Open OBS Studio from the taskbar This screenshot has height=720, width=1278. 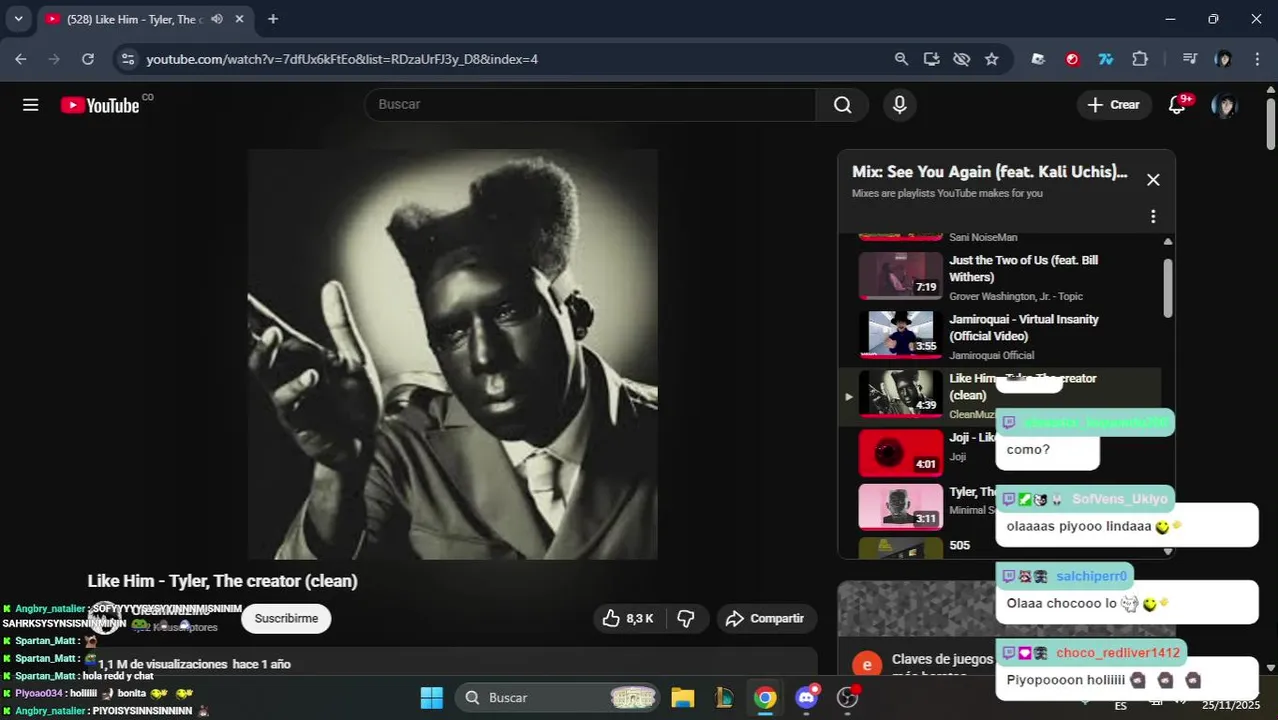point(848,698)
